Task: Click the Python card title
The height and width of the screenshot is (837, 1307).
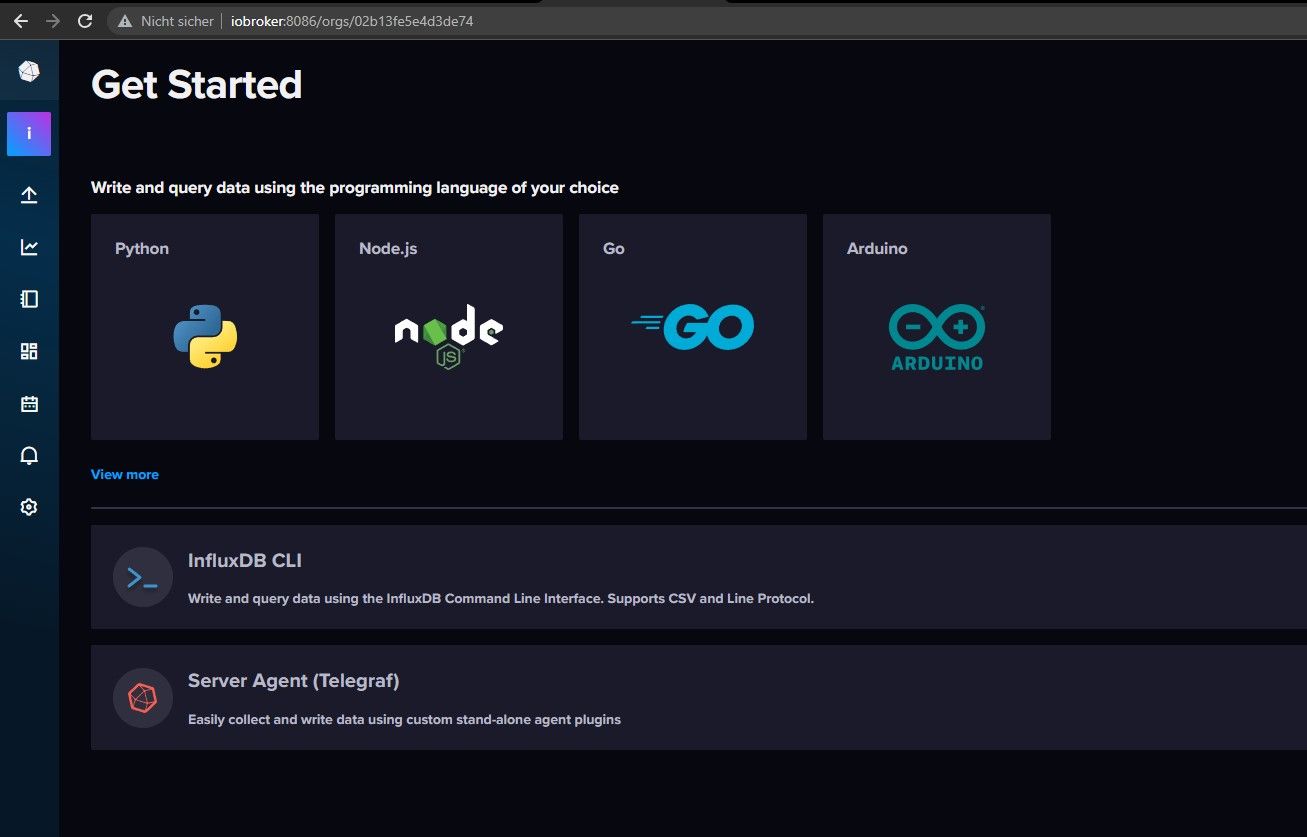Action: (142, 248)
